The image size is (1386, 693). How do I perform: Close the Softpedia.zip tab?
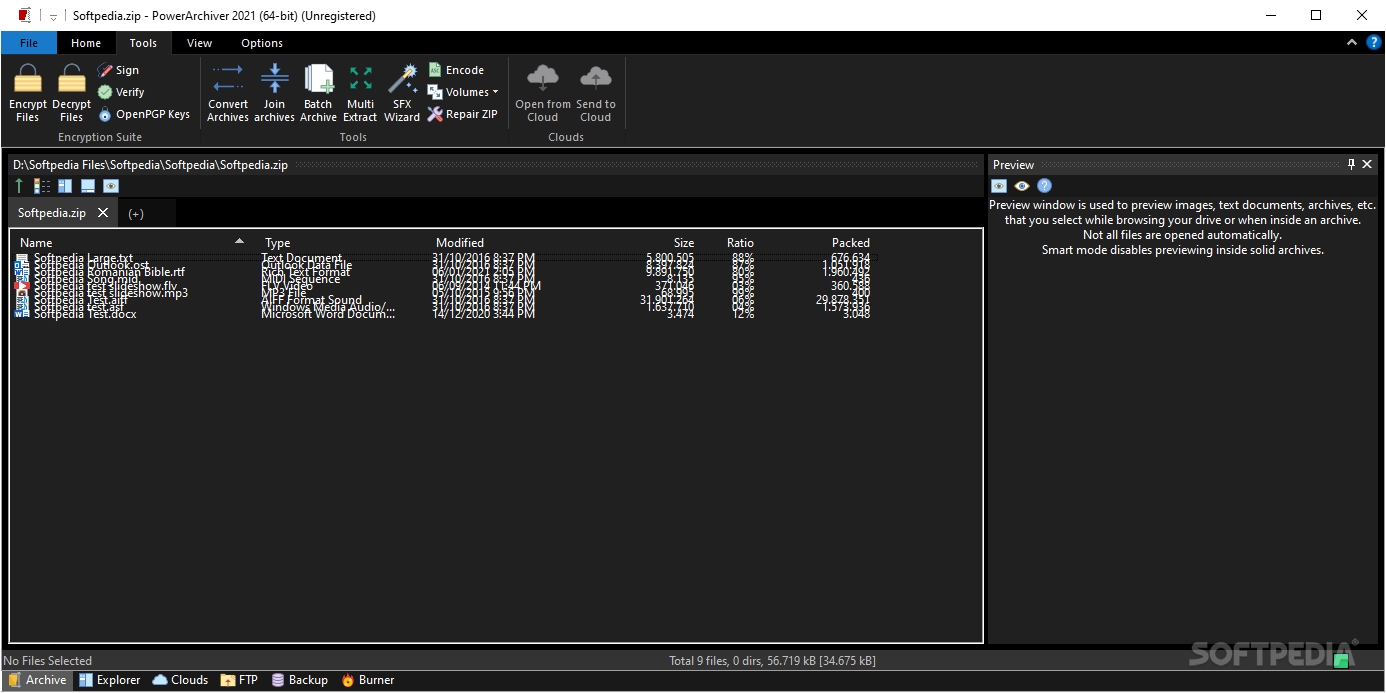point(103,213)
